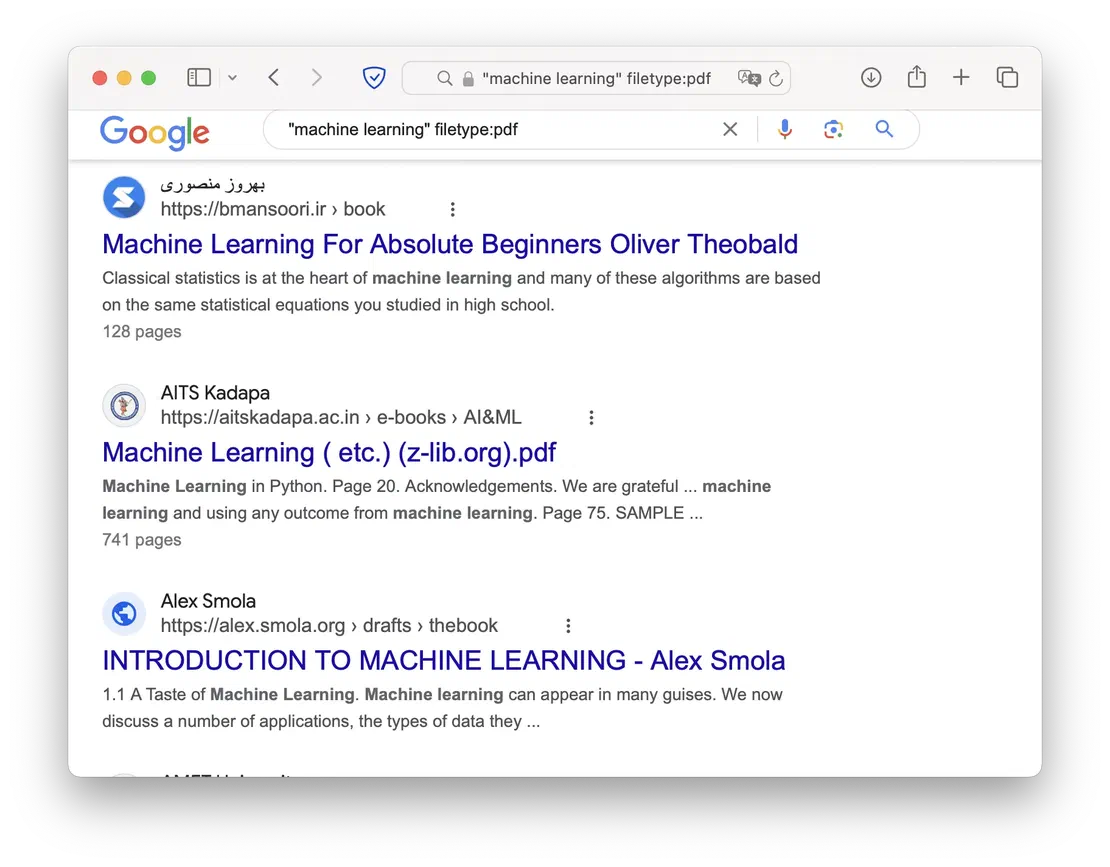Go back with the left arrow

click(274, 77)
